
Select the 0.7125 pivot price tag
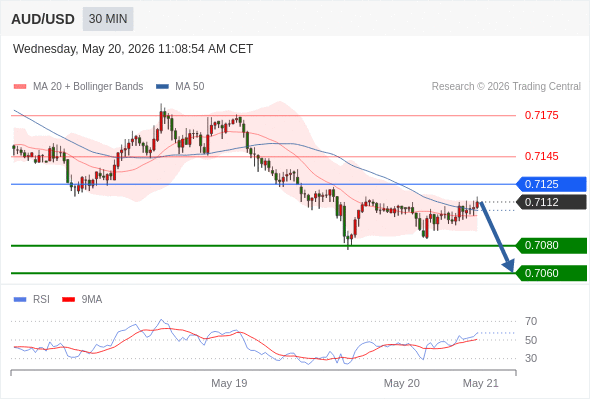(x=551, y=184)
